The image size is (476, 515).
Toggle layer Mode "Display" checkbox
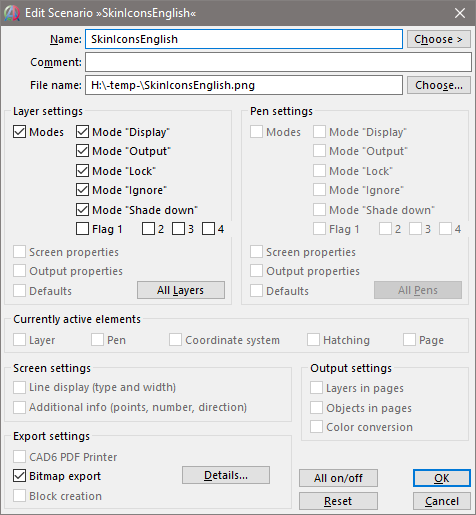(82, 132)
